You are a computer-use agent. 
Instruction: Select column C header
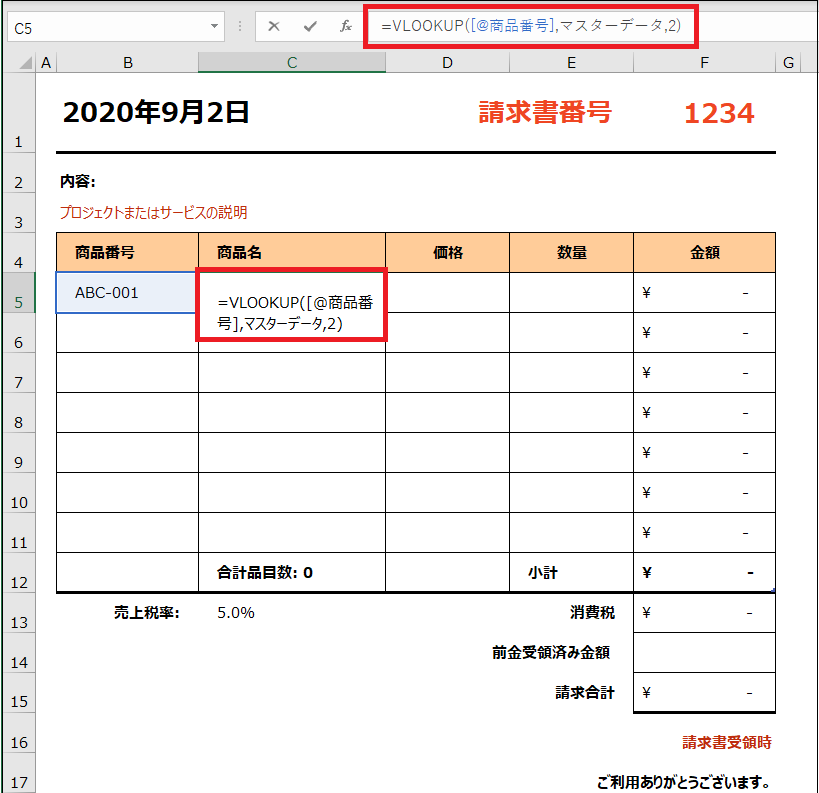291,63
